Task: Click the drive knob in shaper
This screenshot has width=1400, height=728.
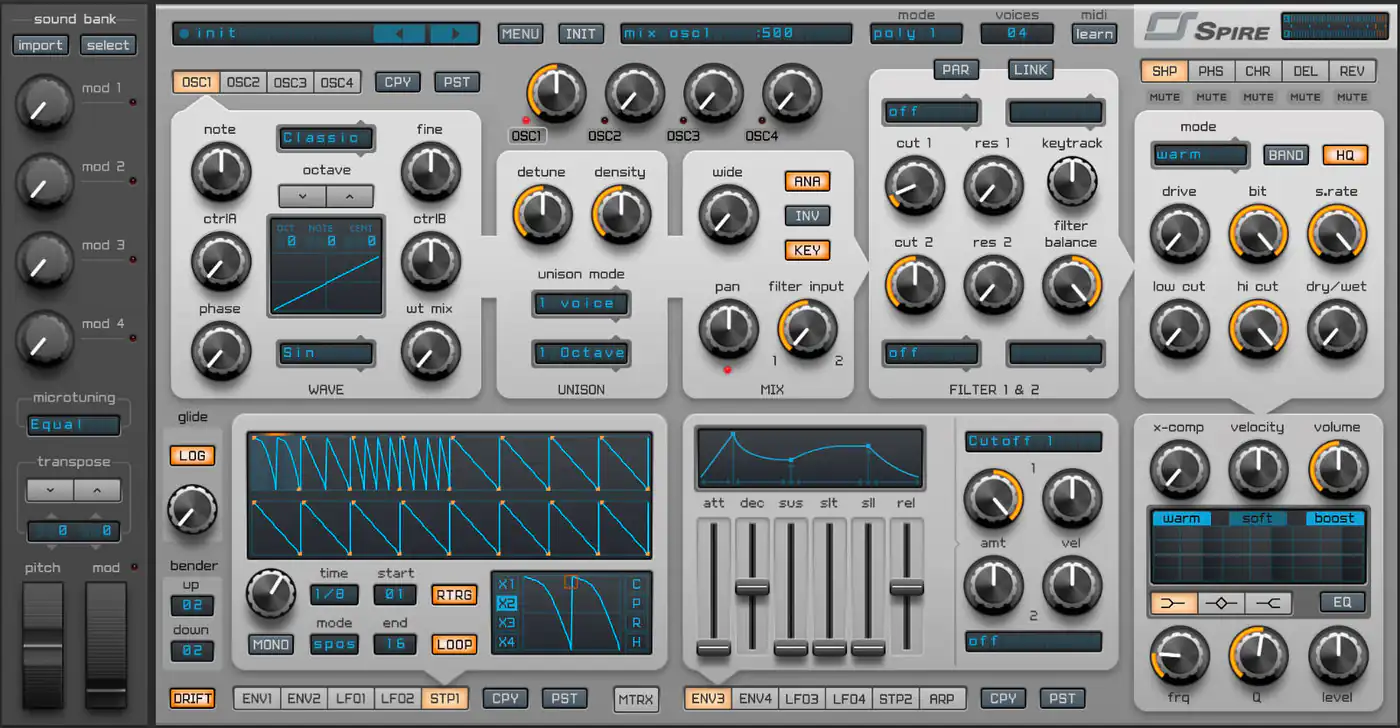Action: pos(1180,234)
